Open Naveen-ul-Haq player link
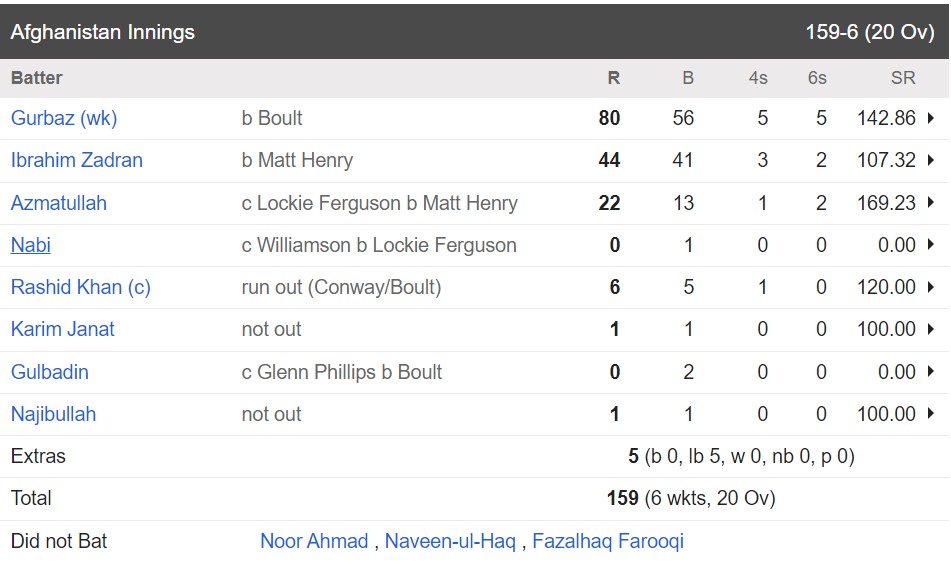The height and width of the screenshot is (568, 951). [x=450, y=541]
